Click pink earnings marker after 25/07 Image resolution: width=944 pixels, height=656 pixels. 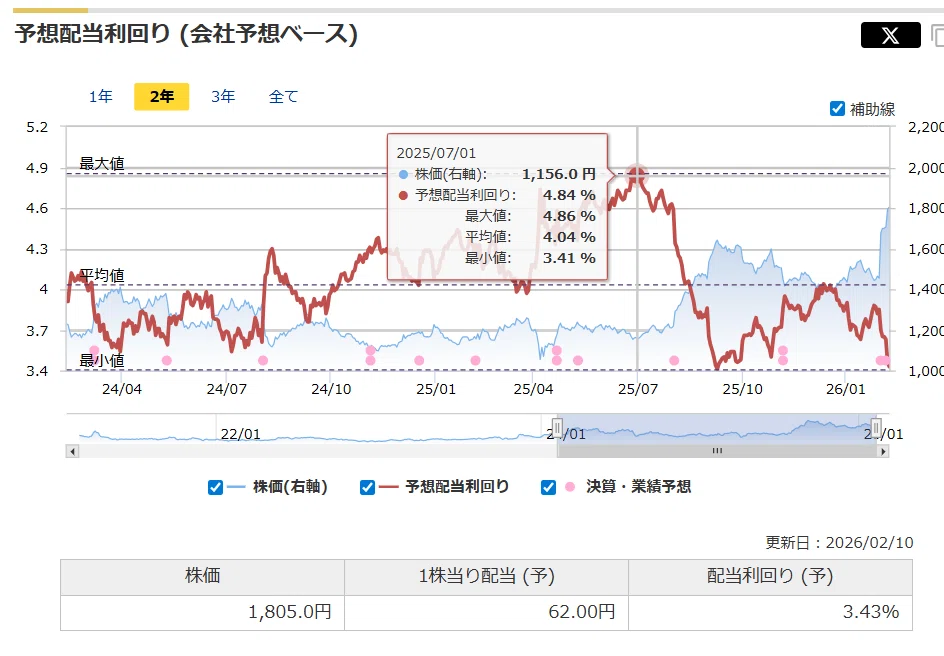pyautogui.click(x=674, y=360)
